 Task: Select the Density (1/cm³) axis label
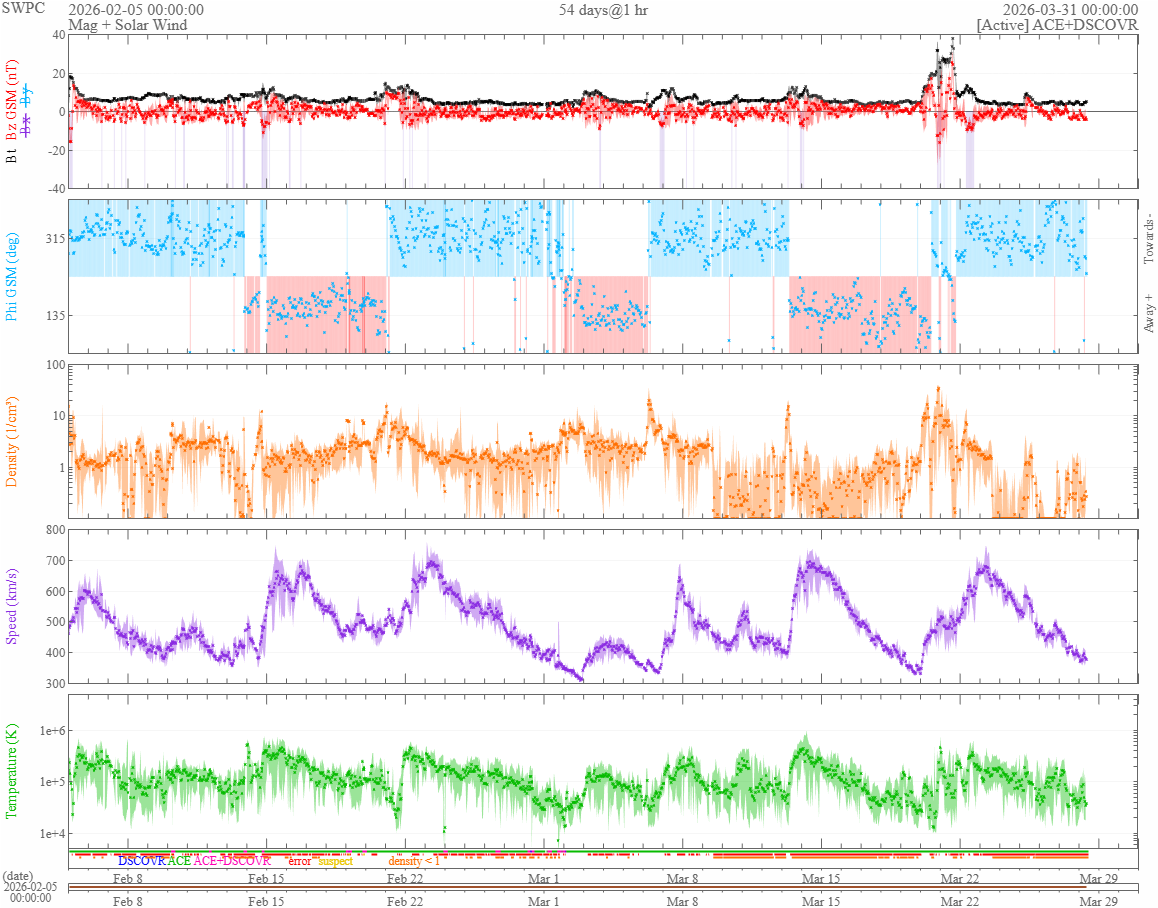(x=12, y=441)
